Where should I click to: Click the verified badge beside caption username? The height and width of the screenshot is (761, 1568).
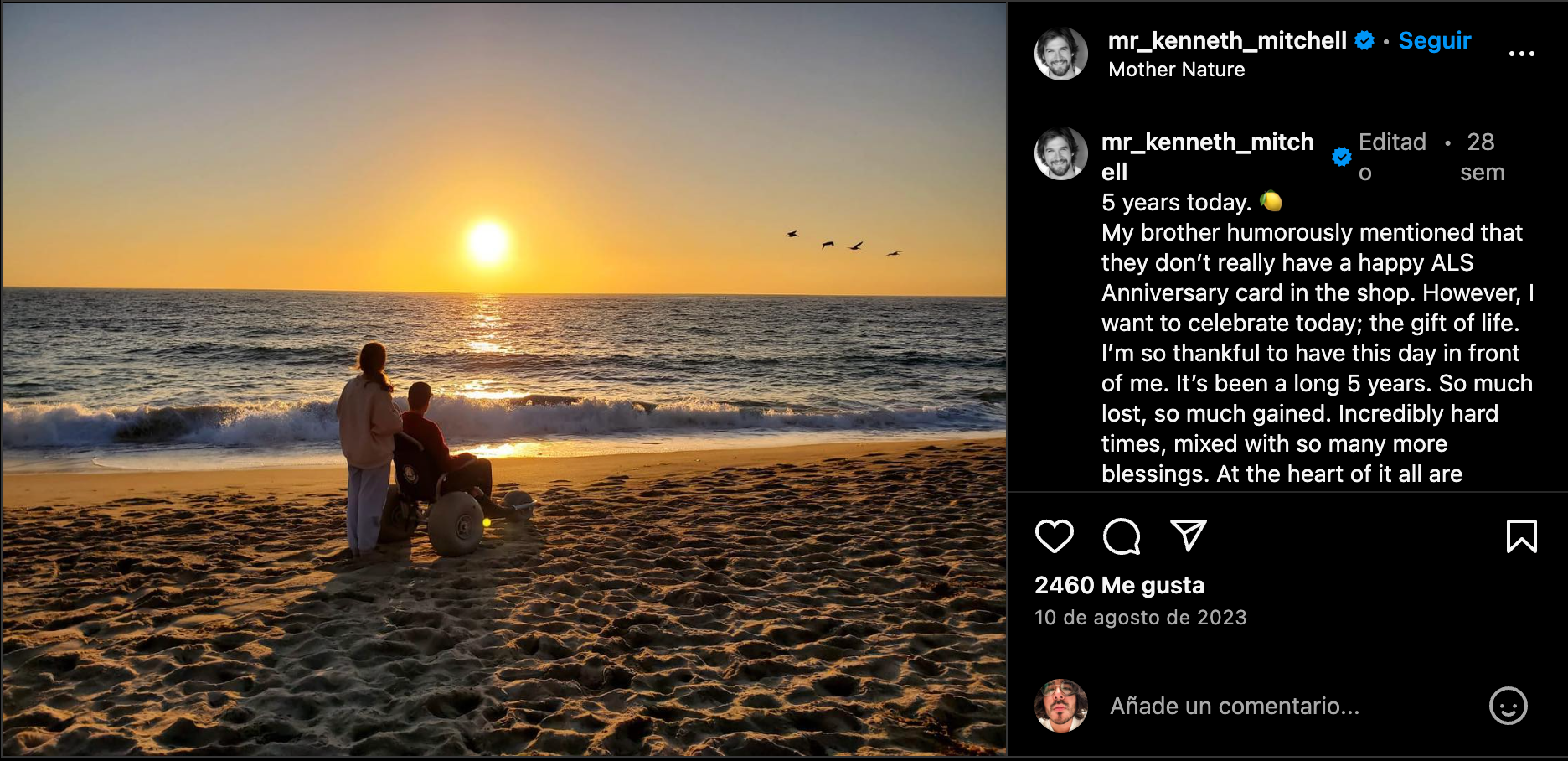tap(1342, 157)
